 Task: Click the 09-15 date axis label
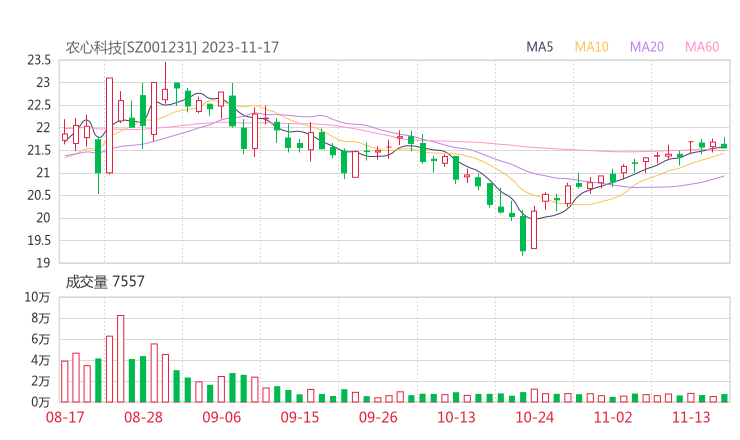[x=300, y=417]
